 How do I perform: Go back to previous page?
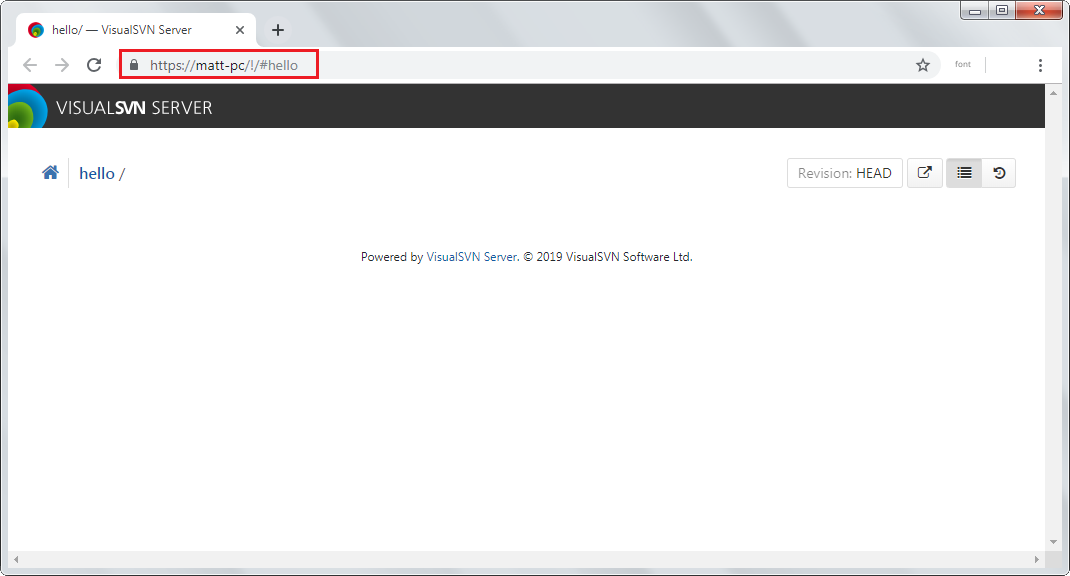point(30,65)
